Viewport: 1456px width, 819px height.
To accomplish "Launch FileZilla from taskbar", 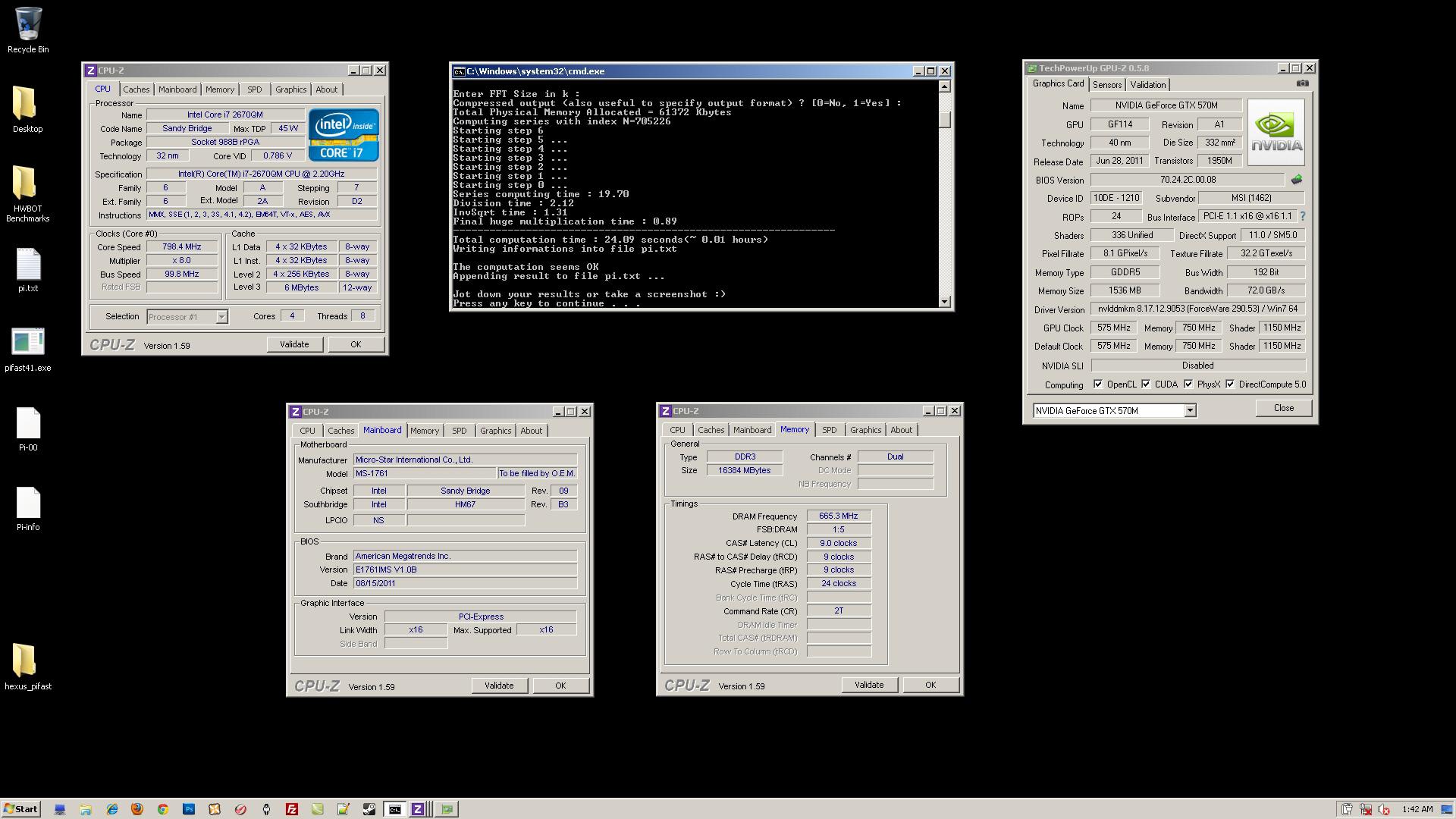I will point(292,809).
